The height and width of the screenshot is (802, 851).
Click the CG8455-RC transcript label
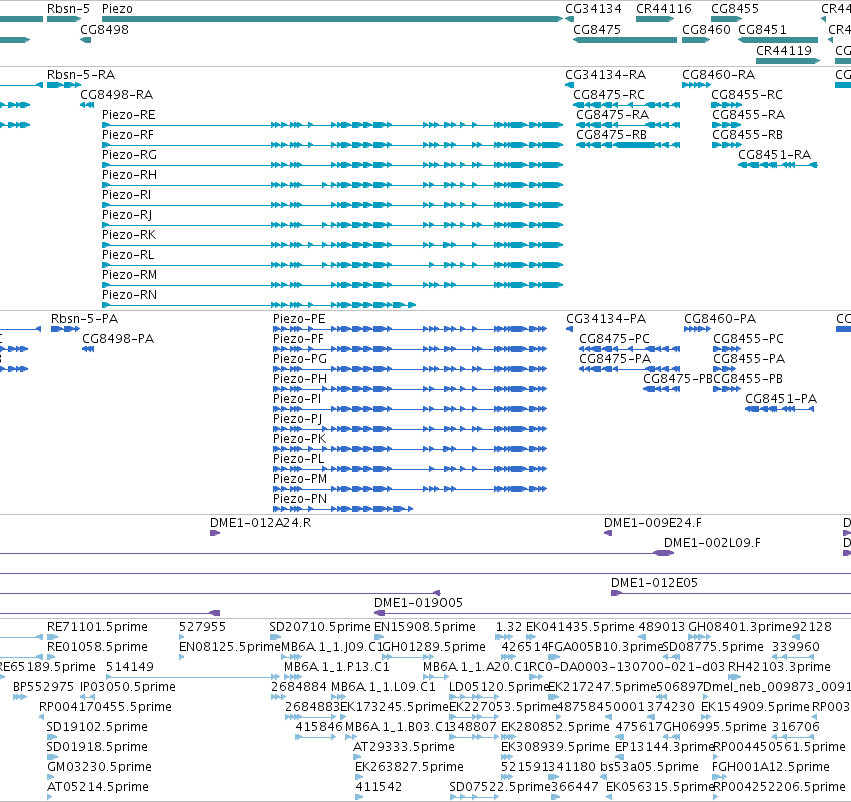pyautogui.click(x=747, y=95)
